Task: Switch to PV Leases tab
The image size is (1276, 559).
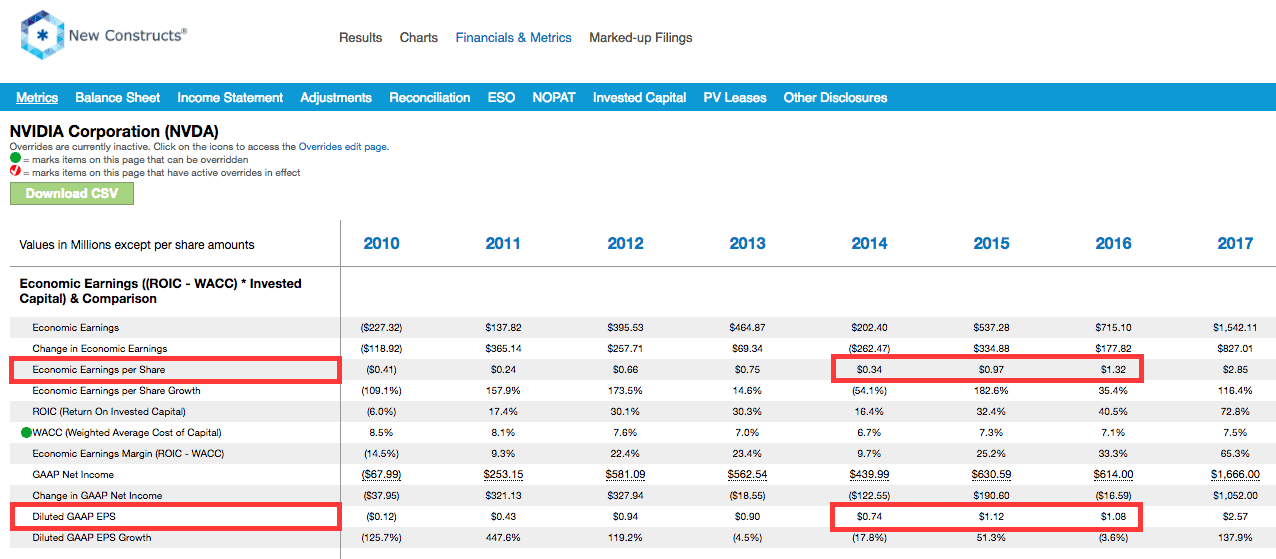Action: (x=734, y=97)
